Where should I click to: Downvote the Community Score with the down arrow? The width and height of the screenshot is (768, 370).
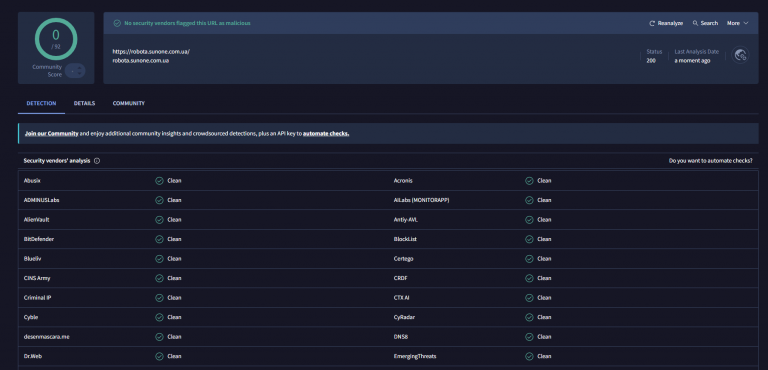point(79,74)
